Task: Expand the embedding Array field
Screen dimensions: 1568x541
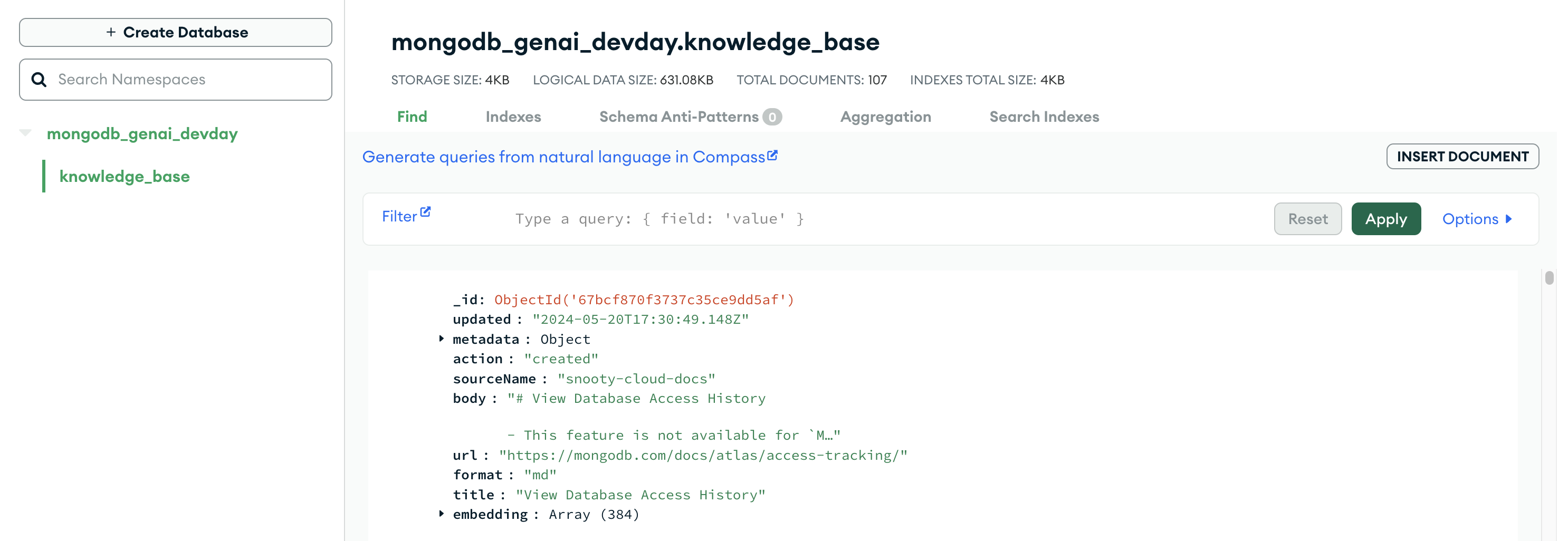Action: 441,514
